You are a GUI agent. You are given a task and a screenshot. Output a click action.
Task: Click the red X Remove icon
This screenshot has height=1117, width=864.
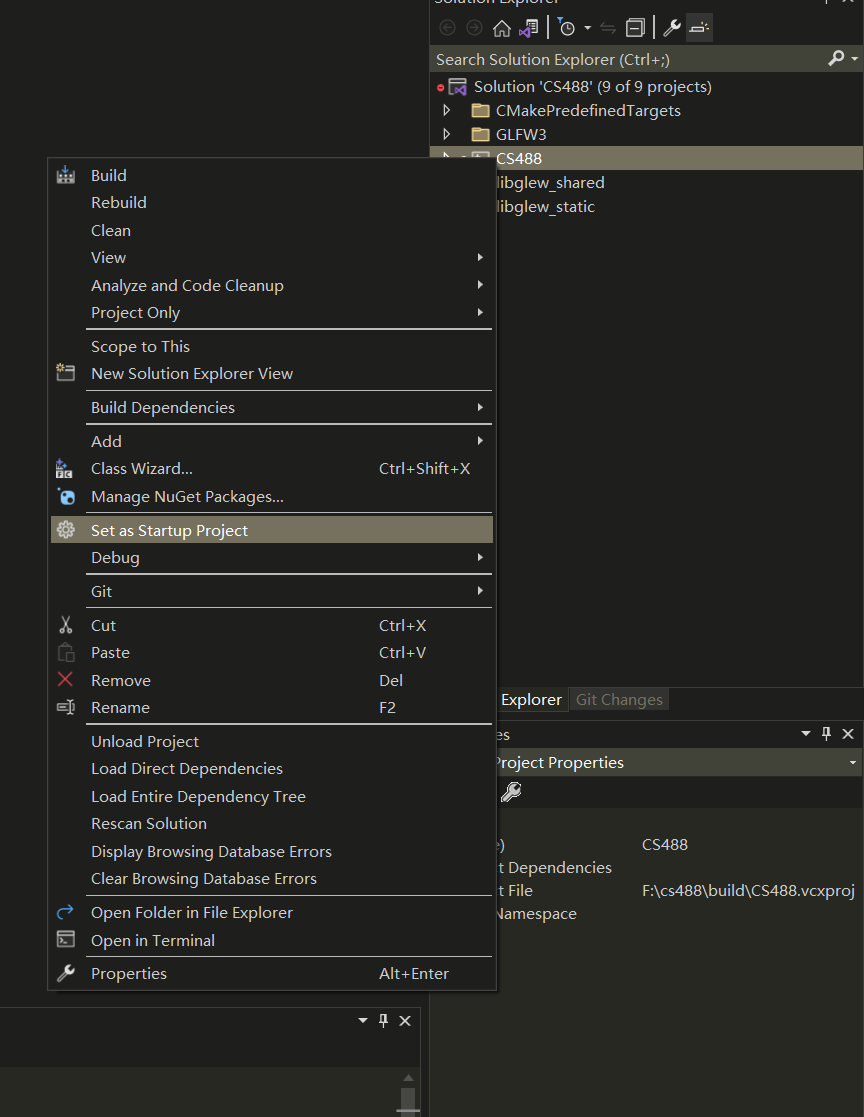[x=65, y=680]
